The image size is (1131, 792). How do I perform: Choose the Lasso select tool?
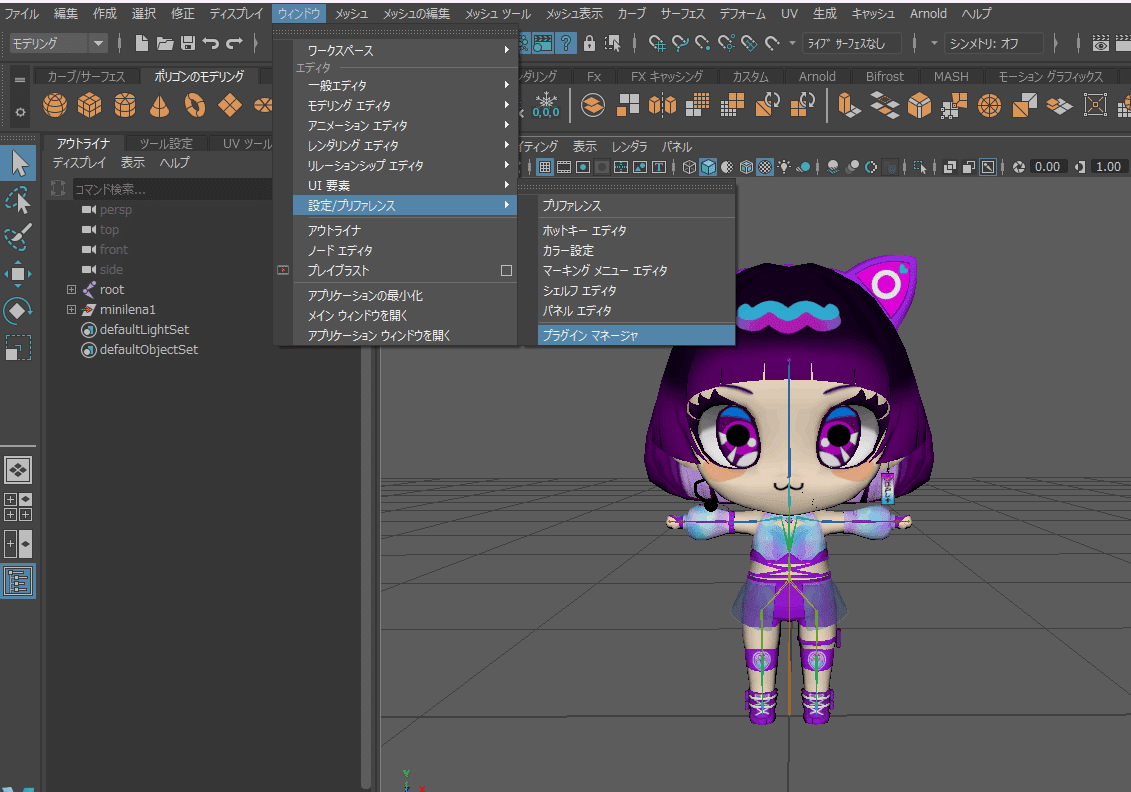click(x=19, y=201)
